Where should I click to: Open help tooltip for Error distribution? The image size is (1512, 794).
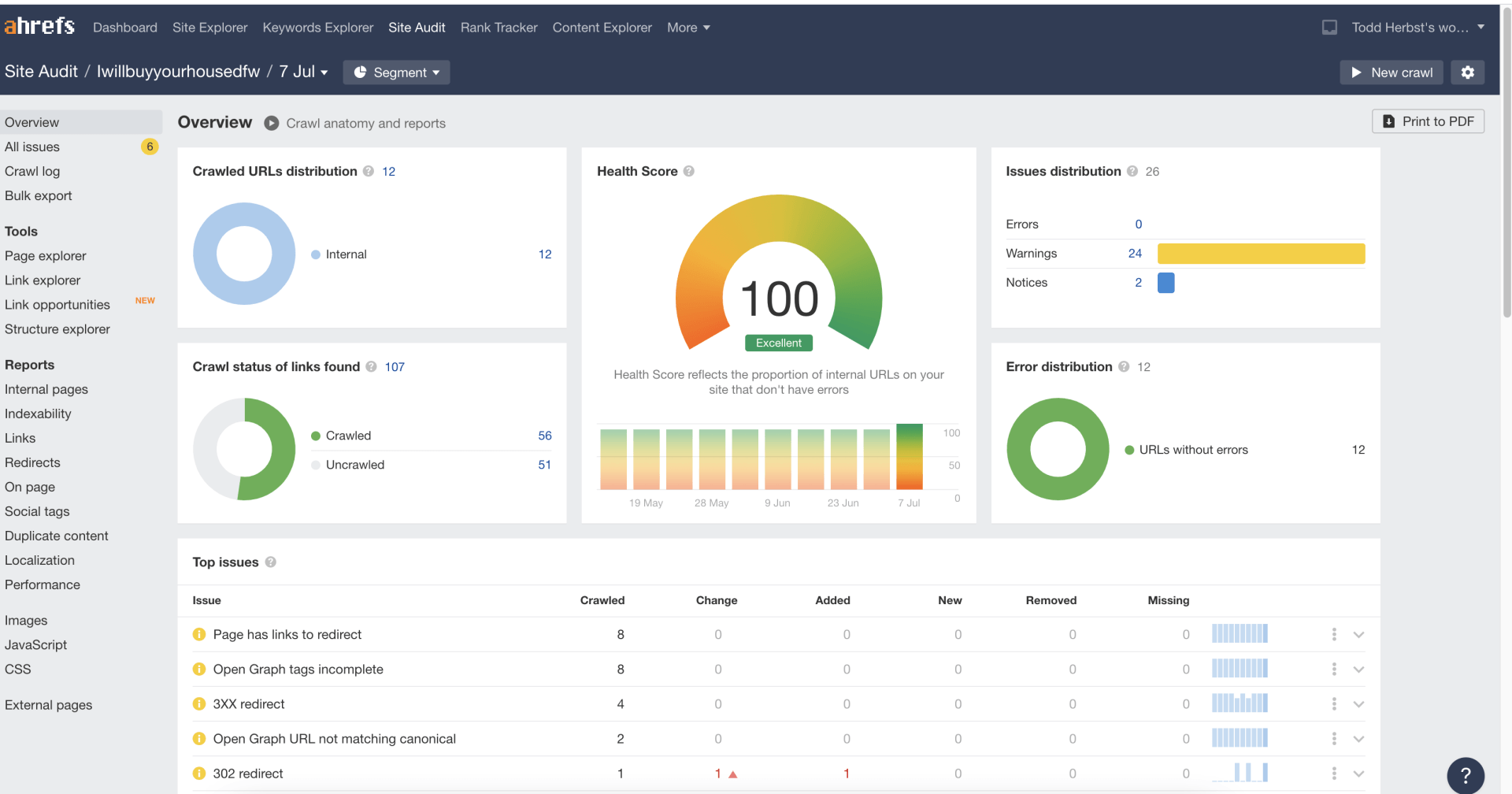pyautogui.click(x=1124, y=366)
